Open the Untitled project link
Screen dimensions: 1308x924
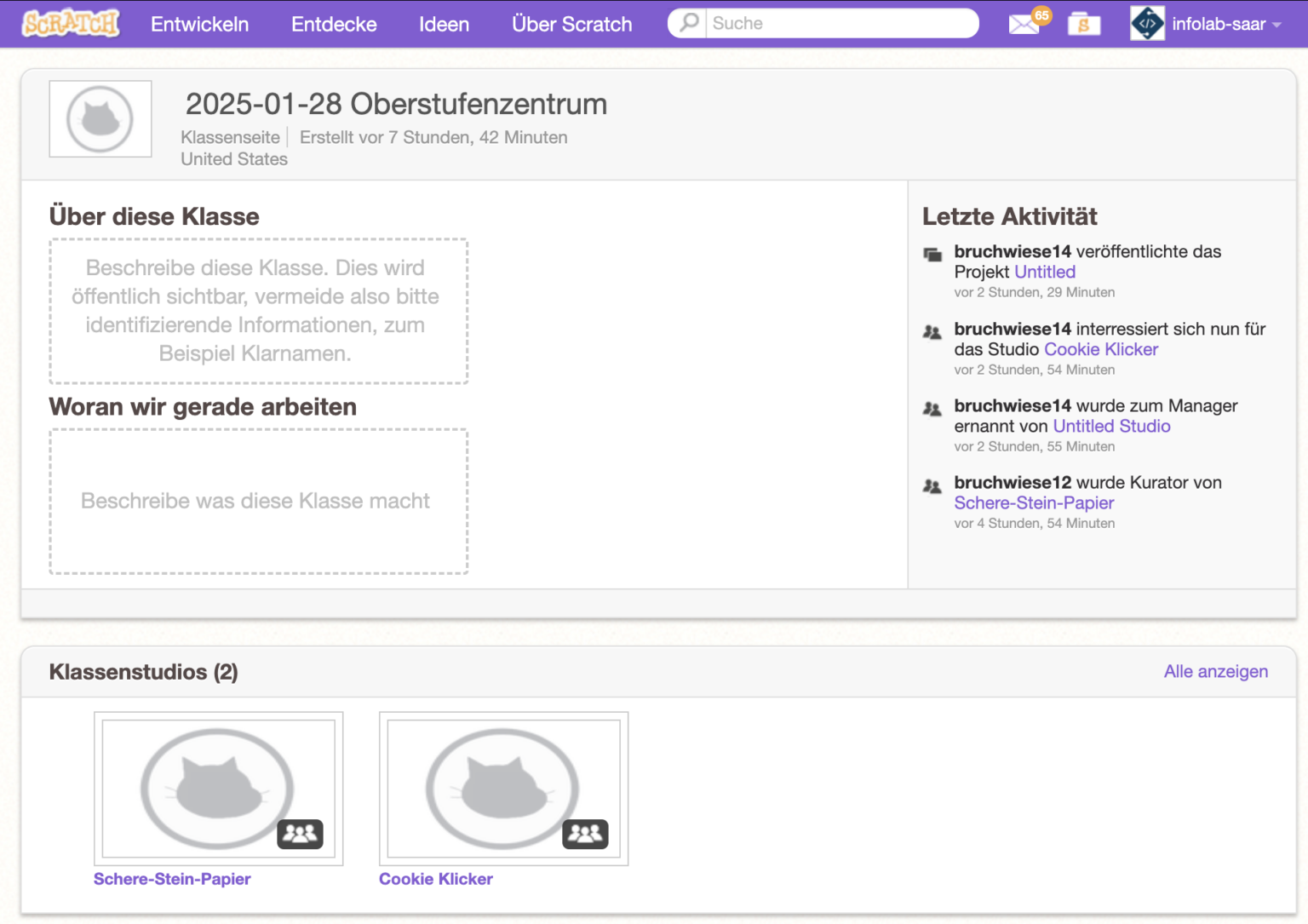1045,272
